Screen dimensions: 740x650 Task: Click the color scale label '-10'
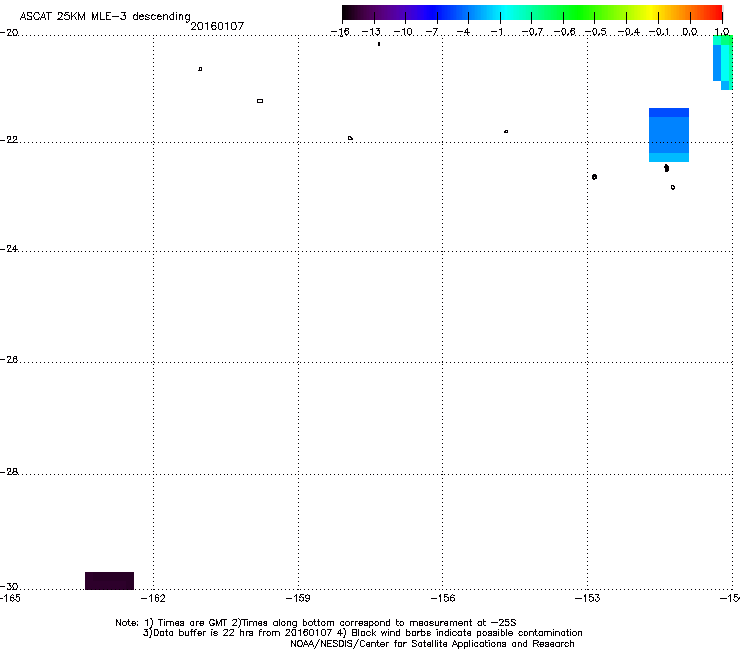[x=403, y=32]
